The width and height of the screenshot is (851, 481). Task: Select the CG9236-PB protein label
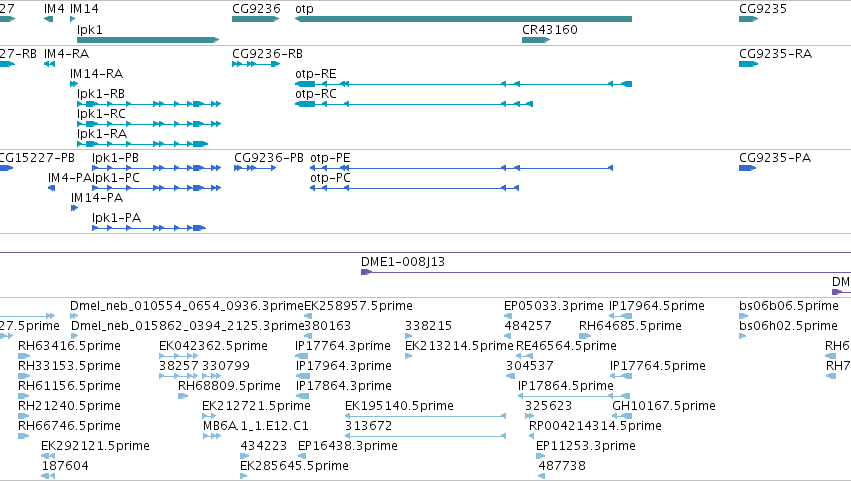[269, 158]
